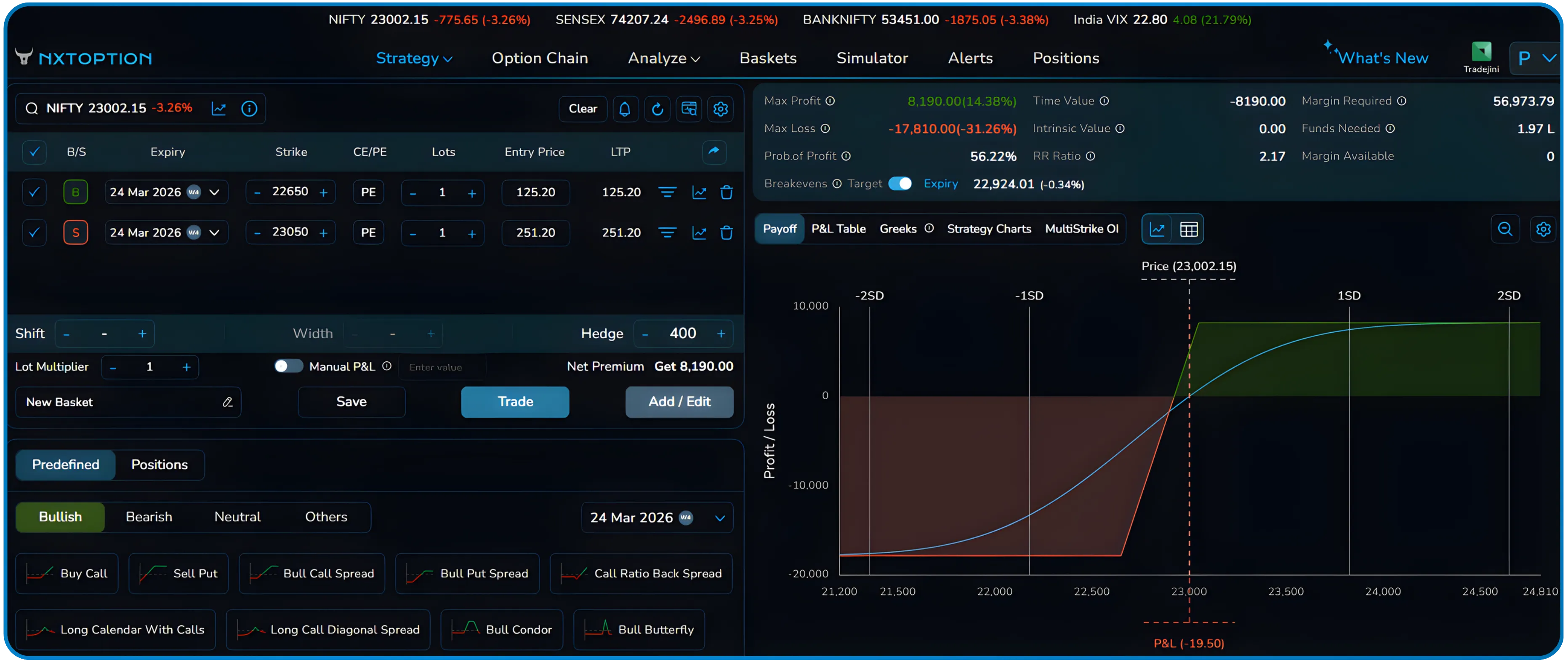1568x665 pixels.
Task: Switch Breakevens toggle from Target to Expiry
Action: (x=901, y=183)
